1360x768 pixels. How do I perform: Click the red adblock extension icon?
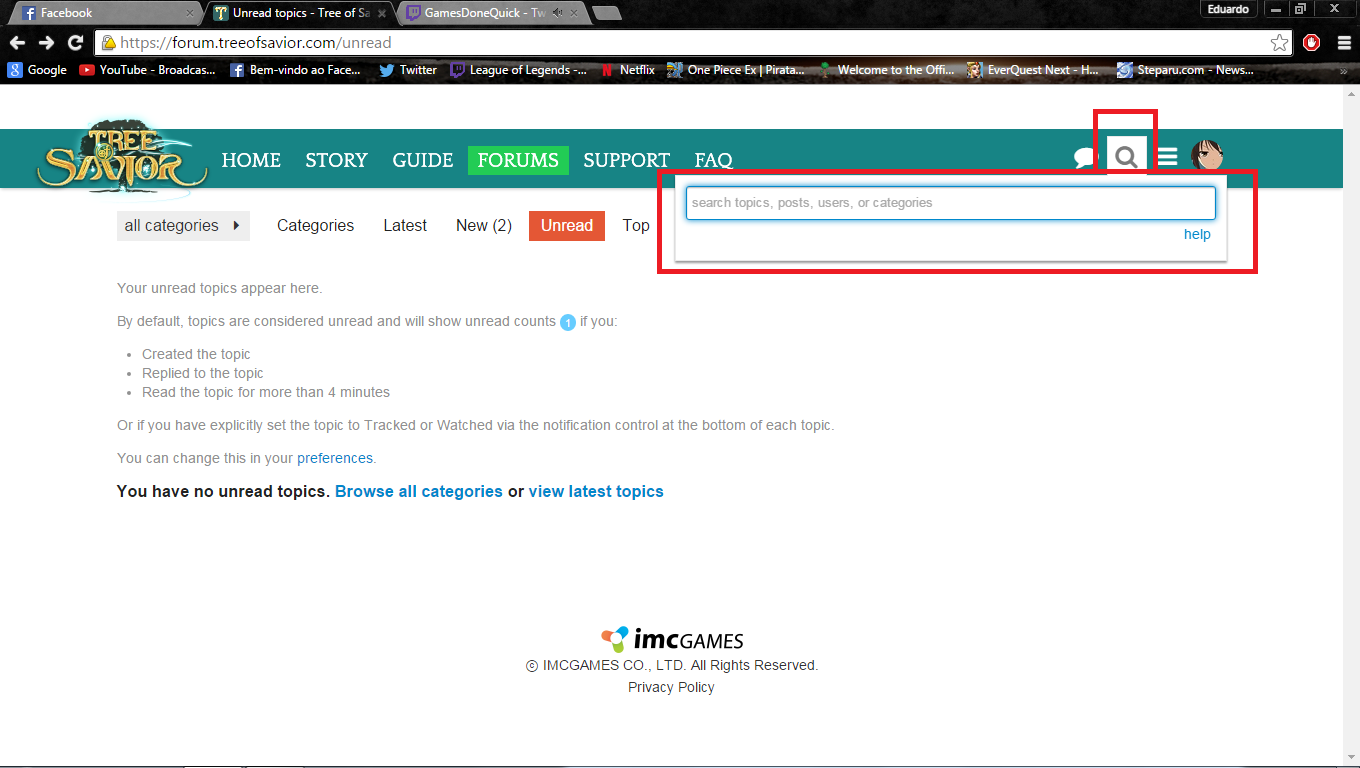pos(1311,43)
